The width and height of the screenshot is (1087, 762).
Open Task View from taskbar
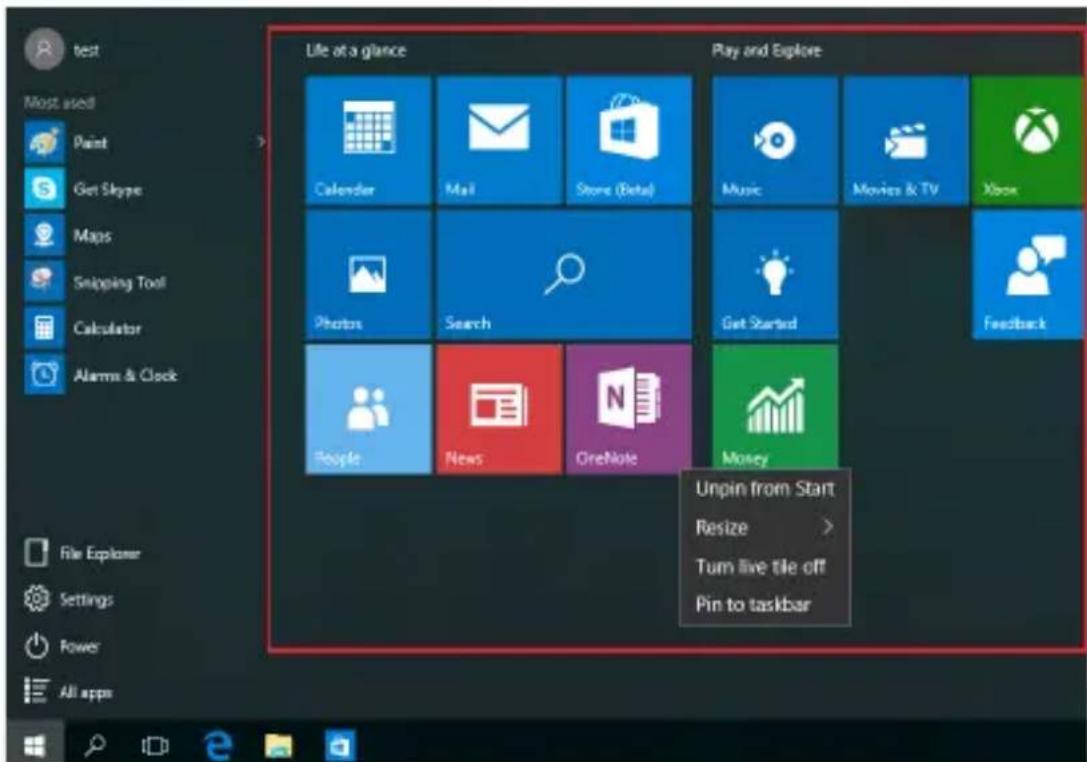pos(155,746)
